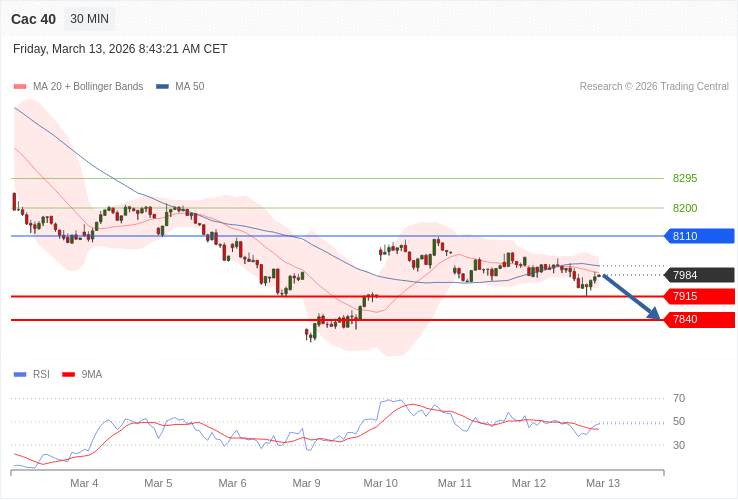The width and height of the screenshot is (738, 500).
Task: Click the red 9MA legend swatch
Action: [x=69, y=375]
